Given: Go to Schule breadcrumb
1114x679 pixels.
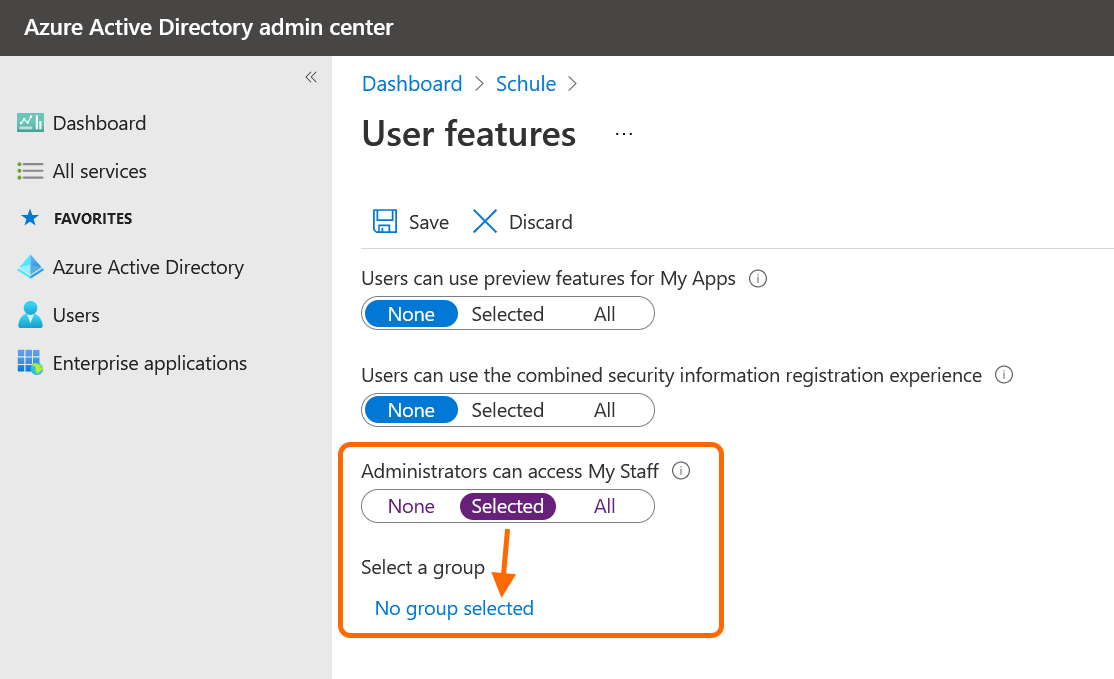Looking at the screenshot, I should pos(526,84).
